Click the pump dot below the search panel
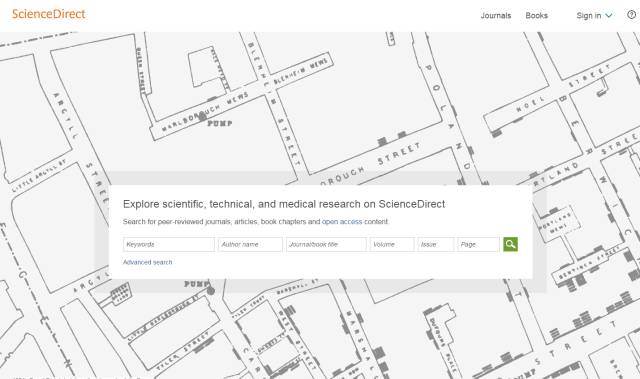This screenshot has width=640, height=379. click(211, 290)
